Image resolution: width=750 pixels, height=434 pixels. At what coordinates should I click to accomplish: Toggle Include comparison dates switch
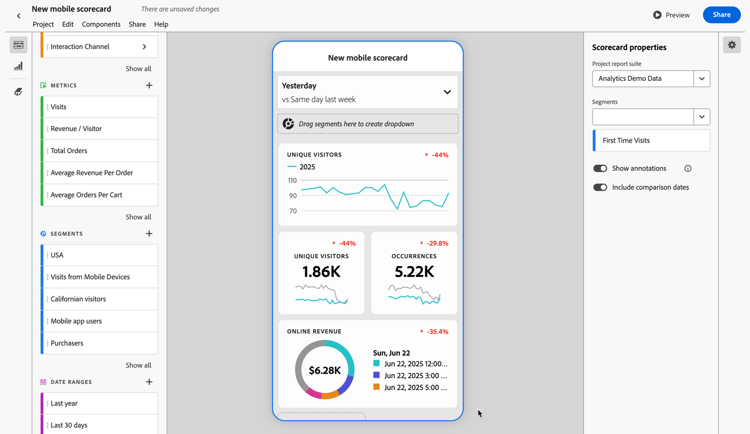pyautogui.click(x=600, y=188)
